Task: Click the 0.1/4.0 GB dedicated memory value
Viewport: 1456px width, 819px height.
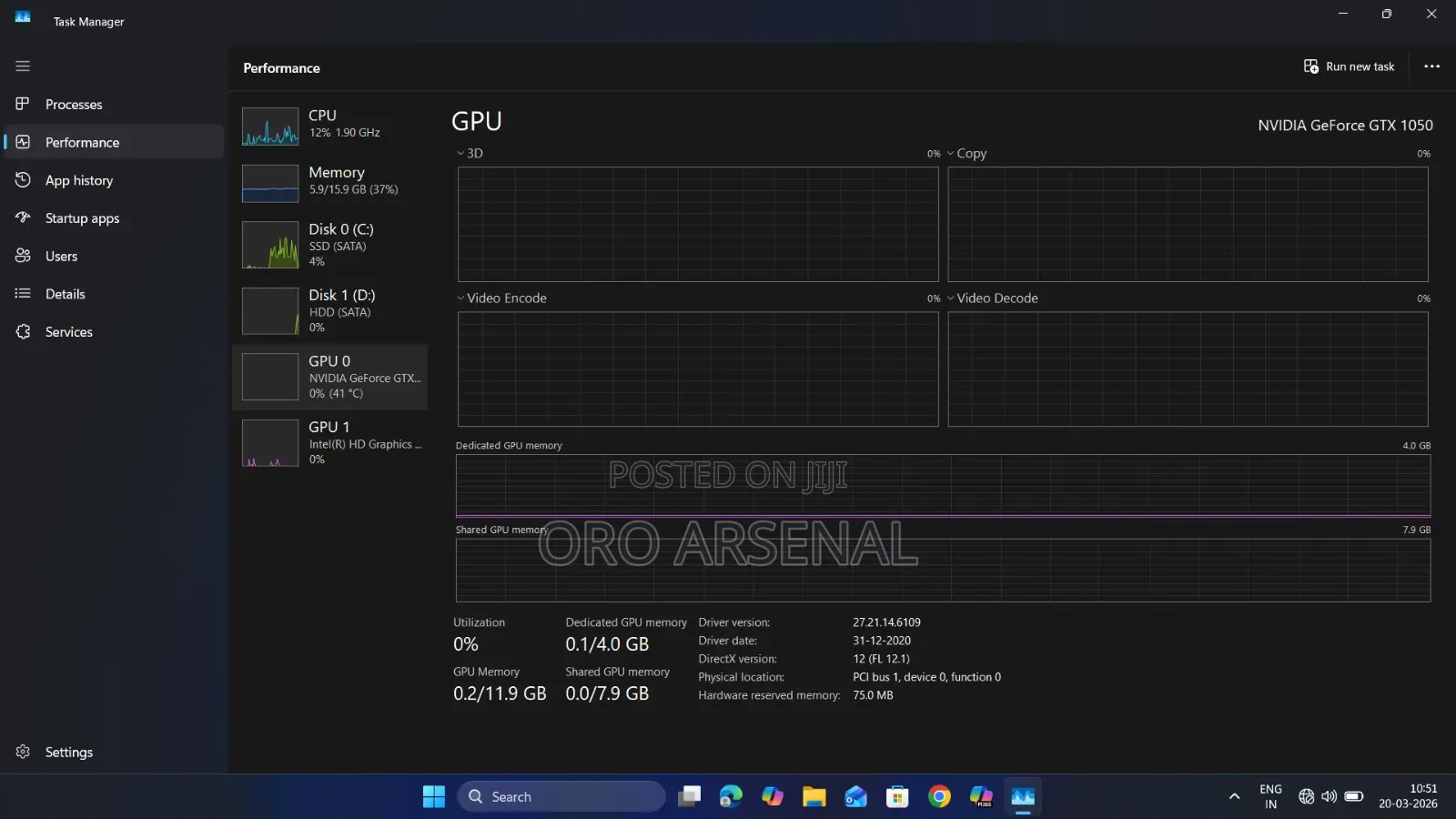Action: pos(607,644)
